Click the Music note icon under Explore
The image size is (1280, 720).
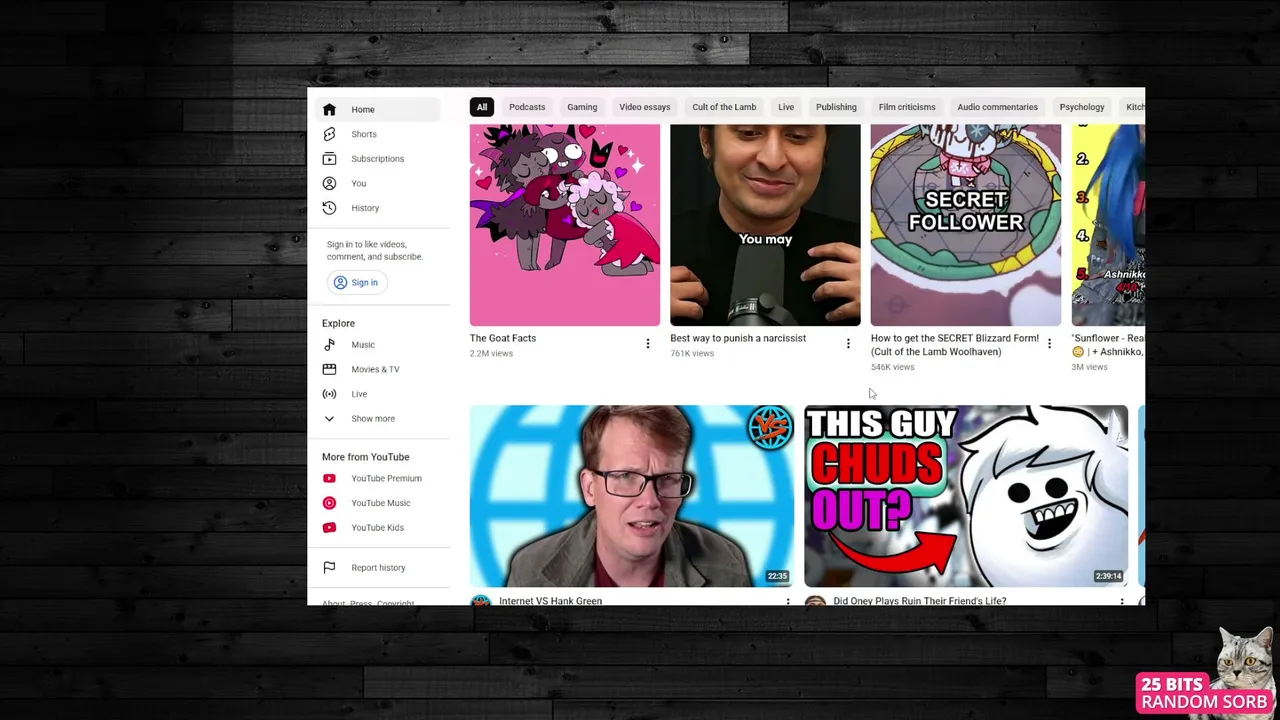tap(329, 345)
